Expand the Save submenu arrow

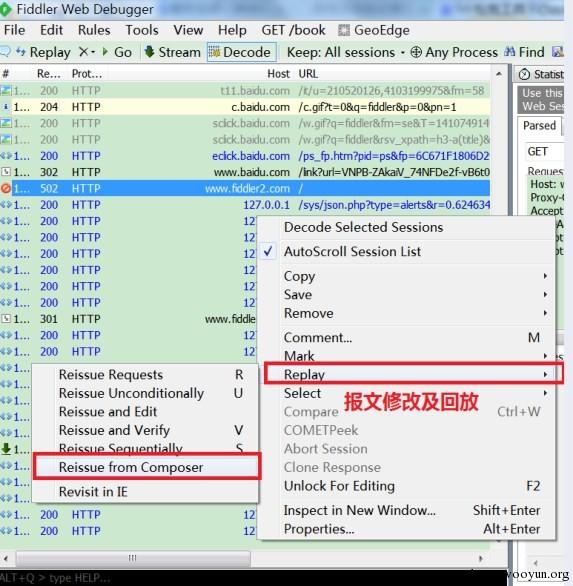click(545, 294)
